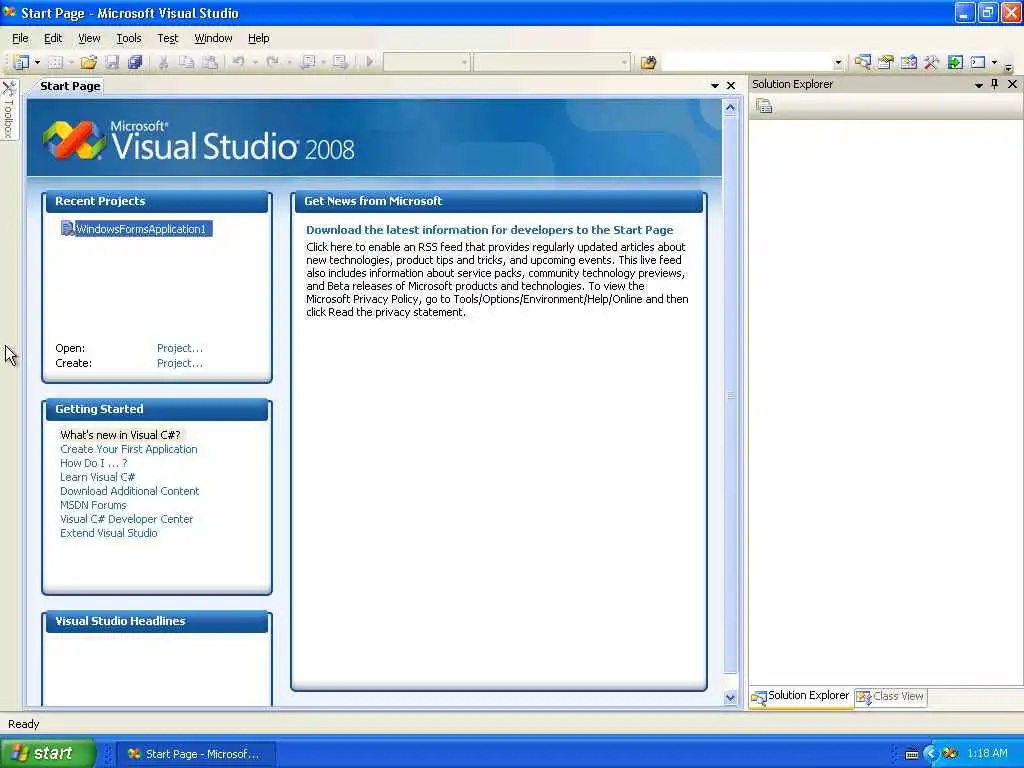Open the Solution Explorer Window Position dropdown
Viewport: 1024px width, 768px height.
978,85
